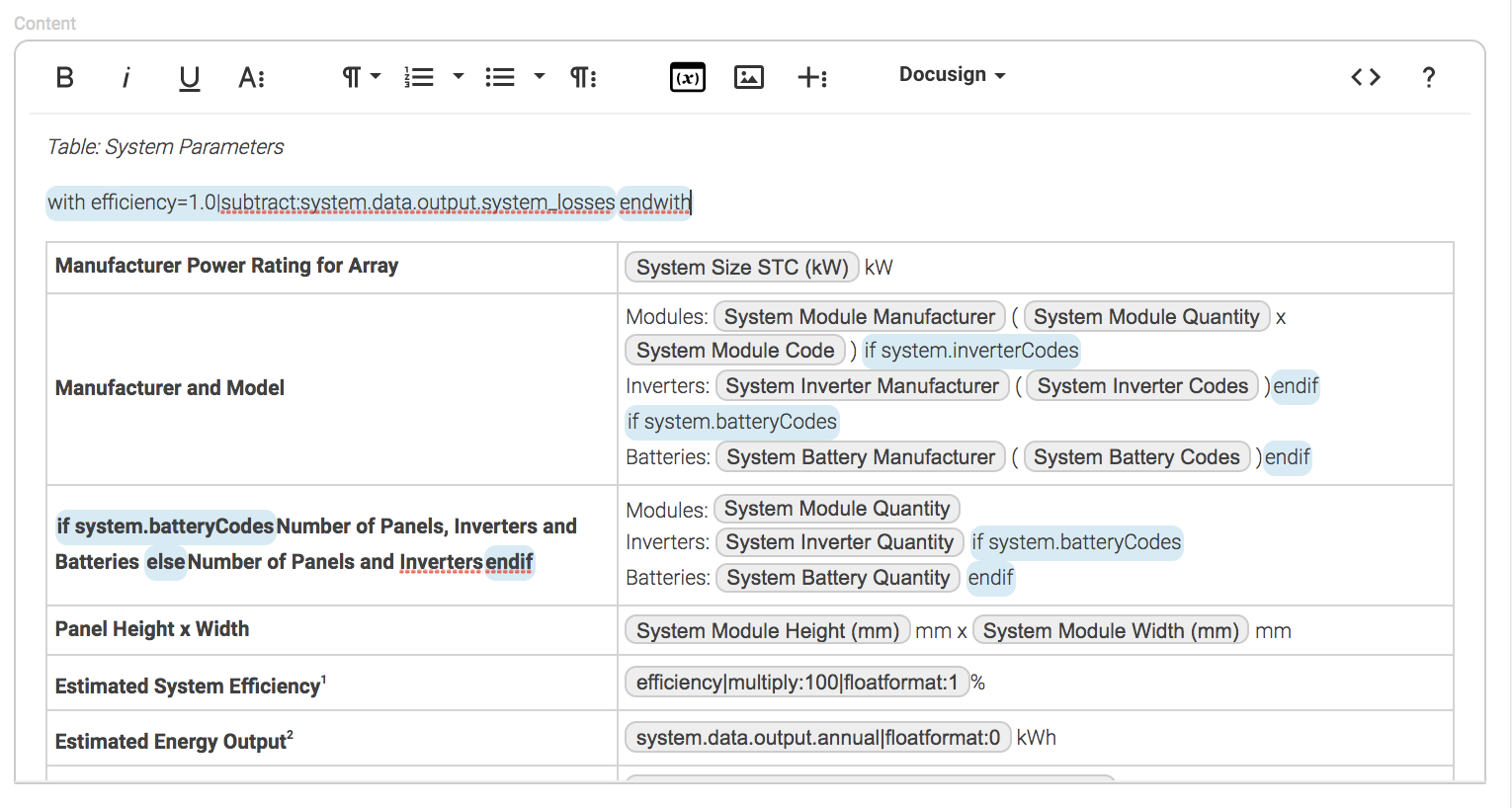This screenshot has width=1512, height=808.
Task: Select 'System Module Height (mm)' placeholder
Action: pos(768,631)
